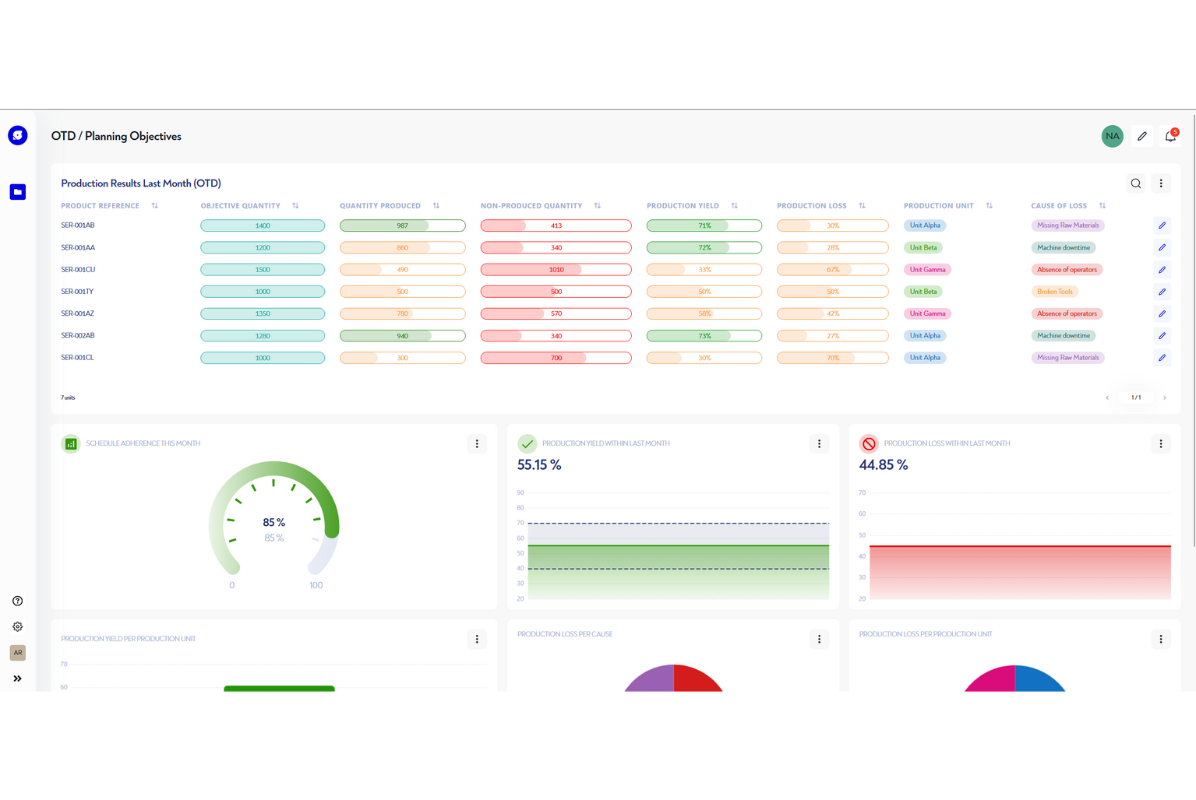The height and width of the screenshot is (800, 1196).
Task: Sort by Objective Quantity column
Action: pos(296,206)
